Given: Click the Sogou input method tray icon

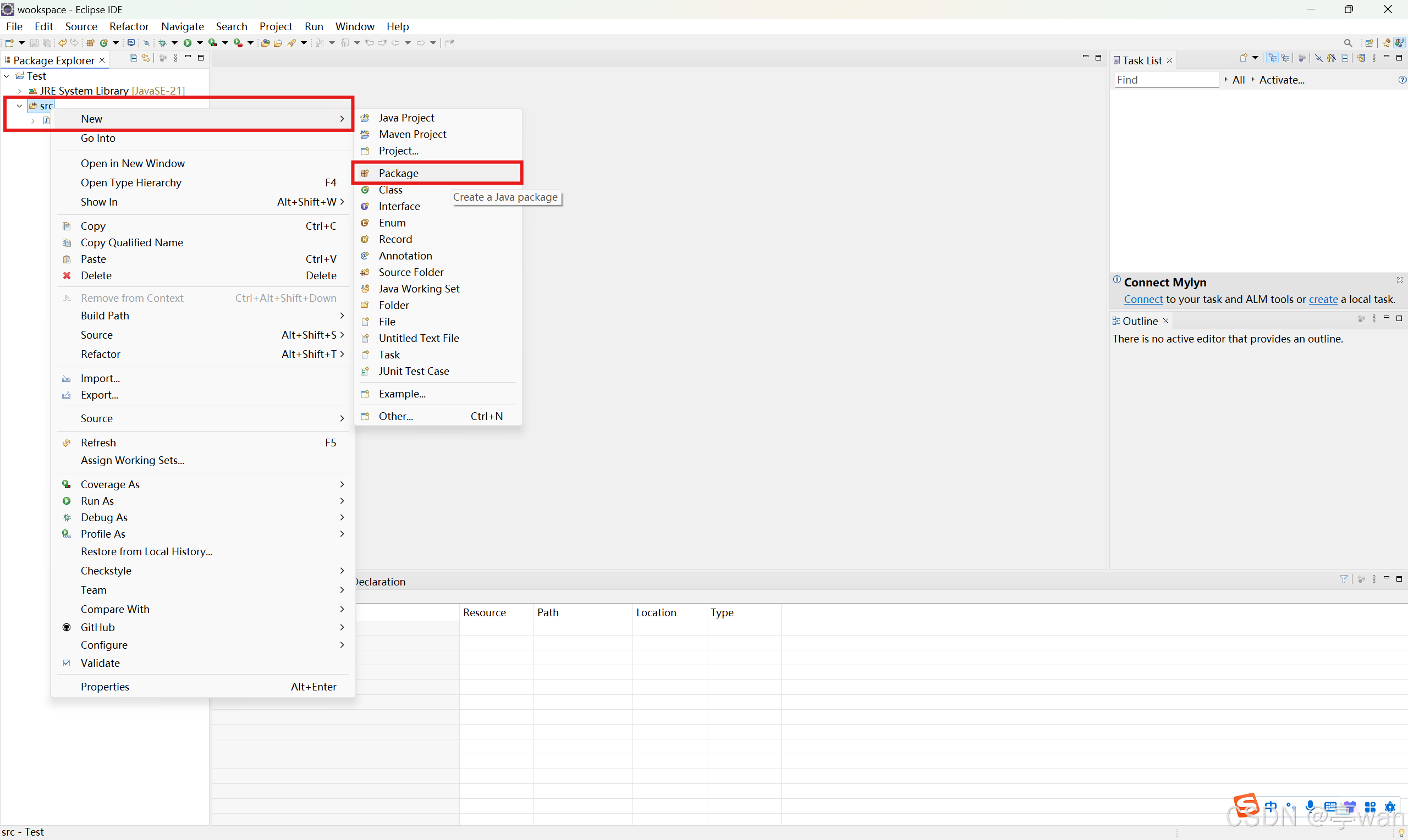Looking at the screenshot, I should pyautogui.click(x=1246, y=804).
